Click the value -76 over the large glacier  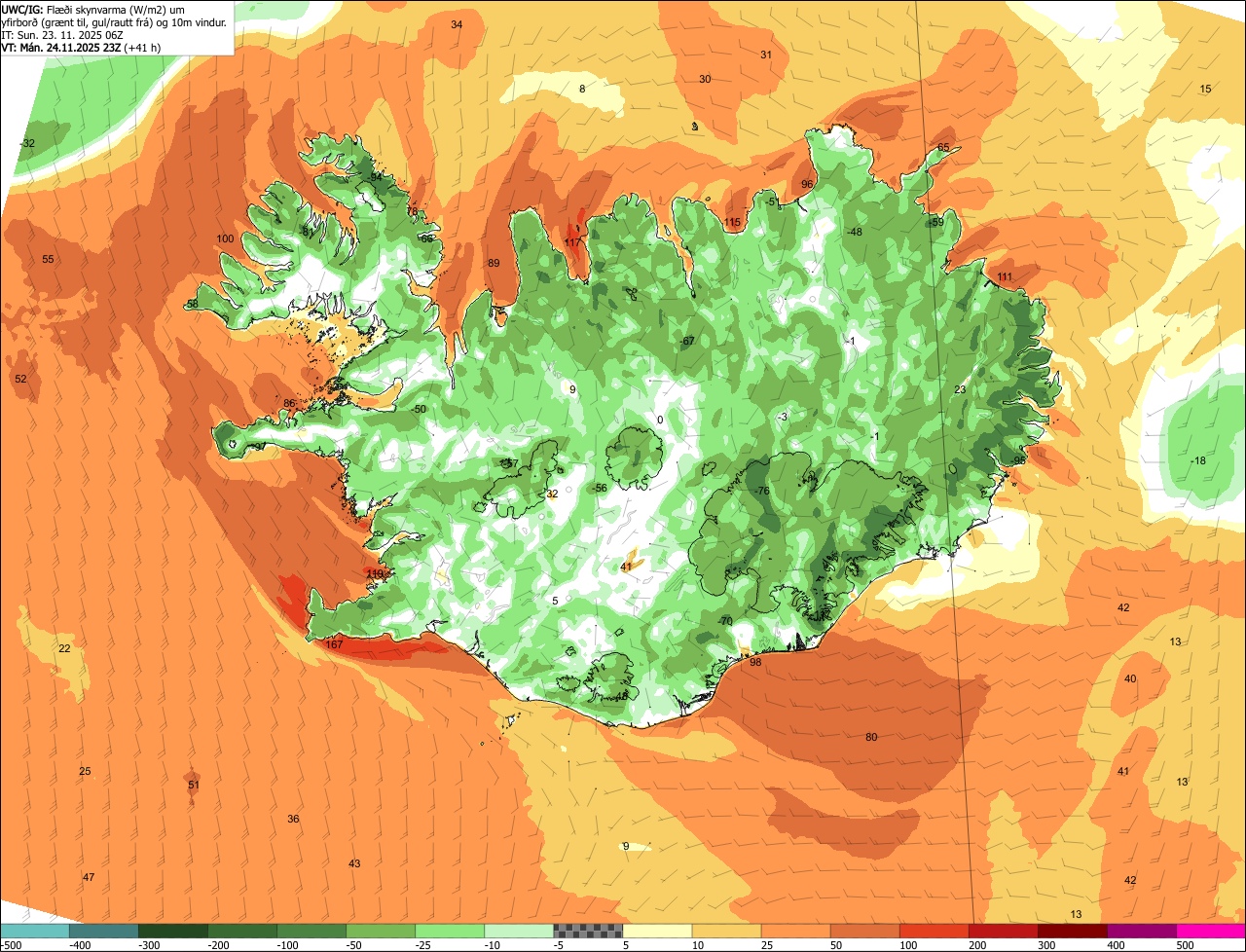(762, 491)
